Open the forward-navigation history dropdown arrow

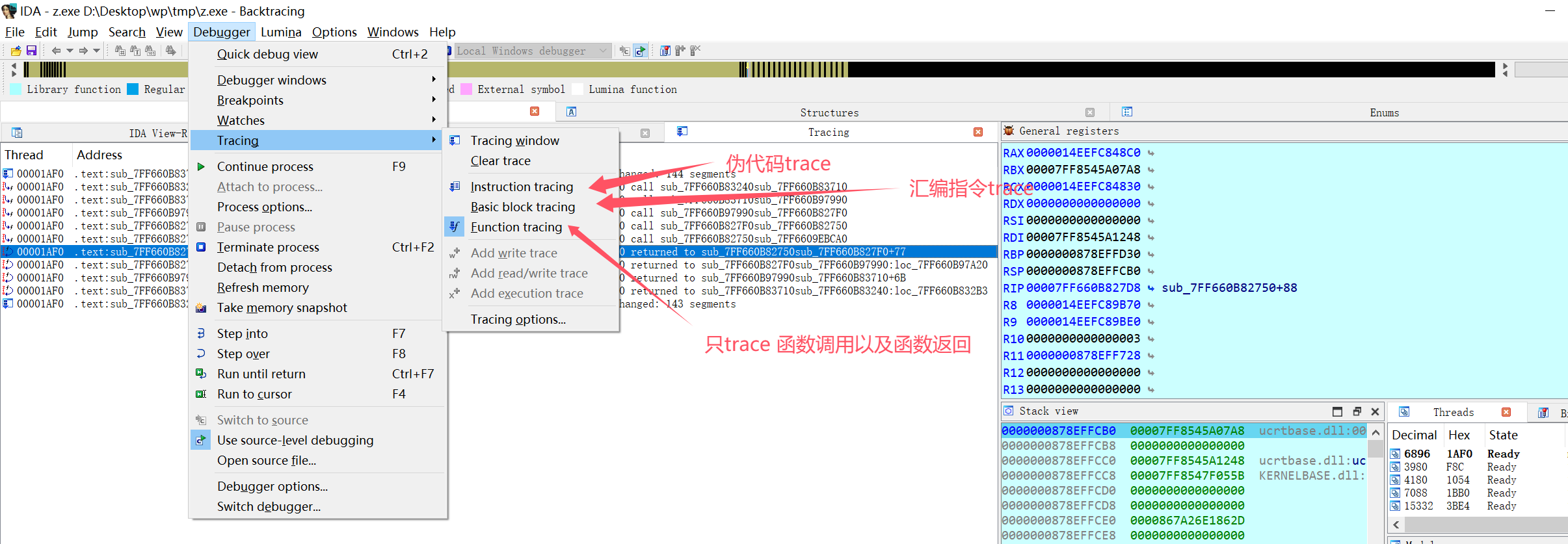[97, 51]
